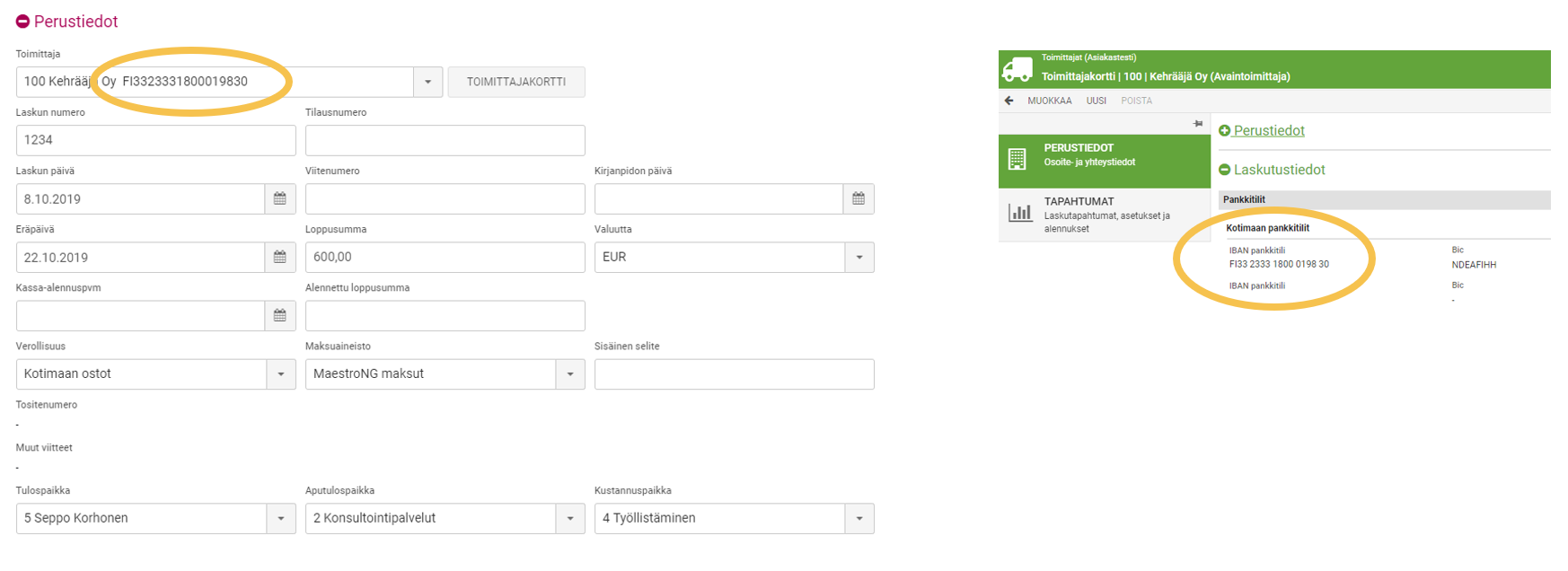Viewport: 1568px width, 571px height.
Task: Click the pin icon above Perustiedot panel
Action: coord(1198,124)
